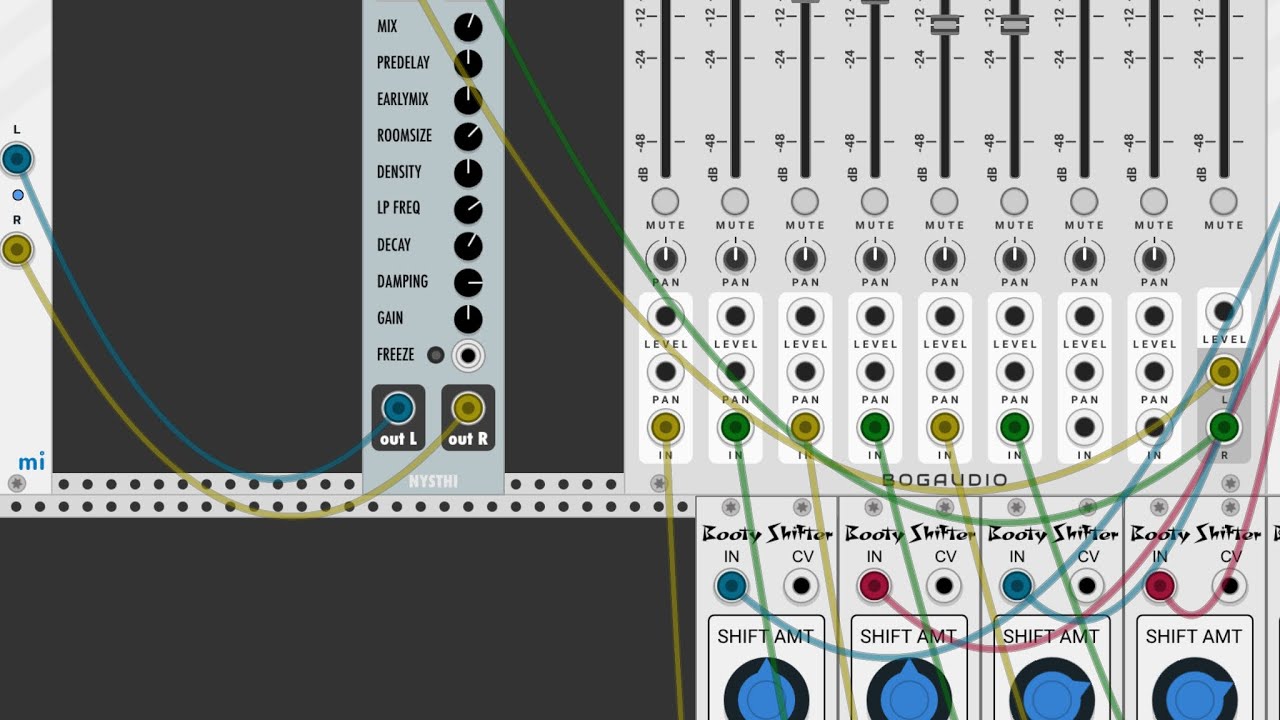Click the first channel PAN CV jack
This screenshot has height=720, width=1280.
[665, 373]
